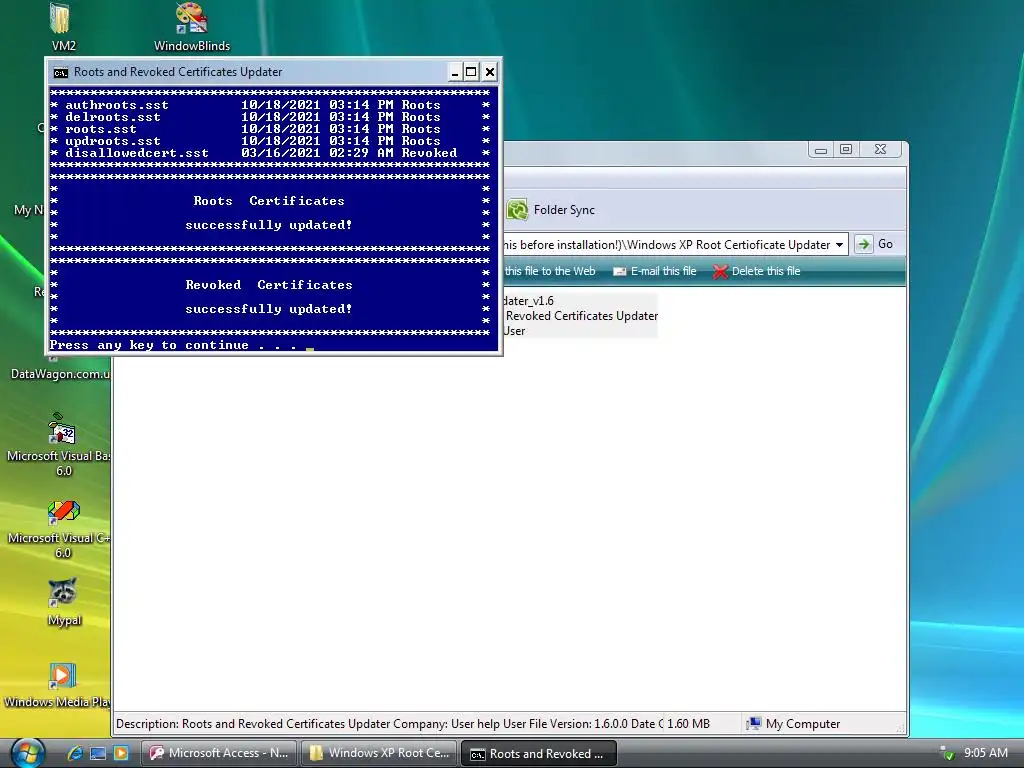Close the Explorer window
This screenshot has width=1024, height=768.
click(x=880, y=150)
